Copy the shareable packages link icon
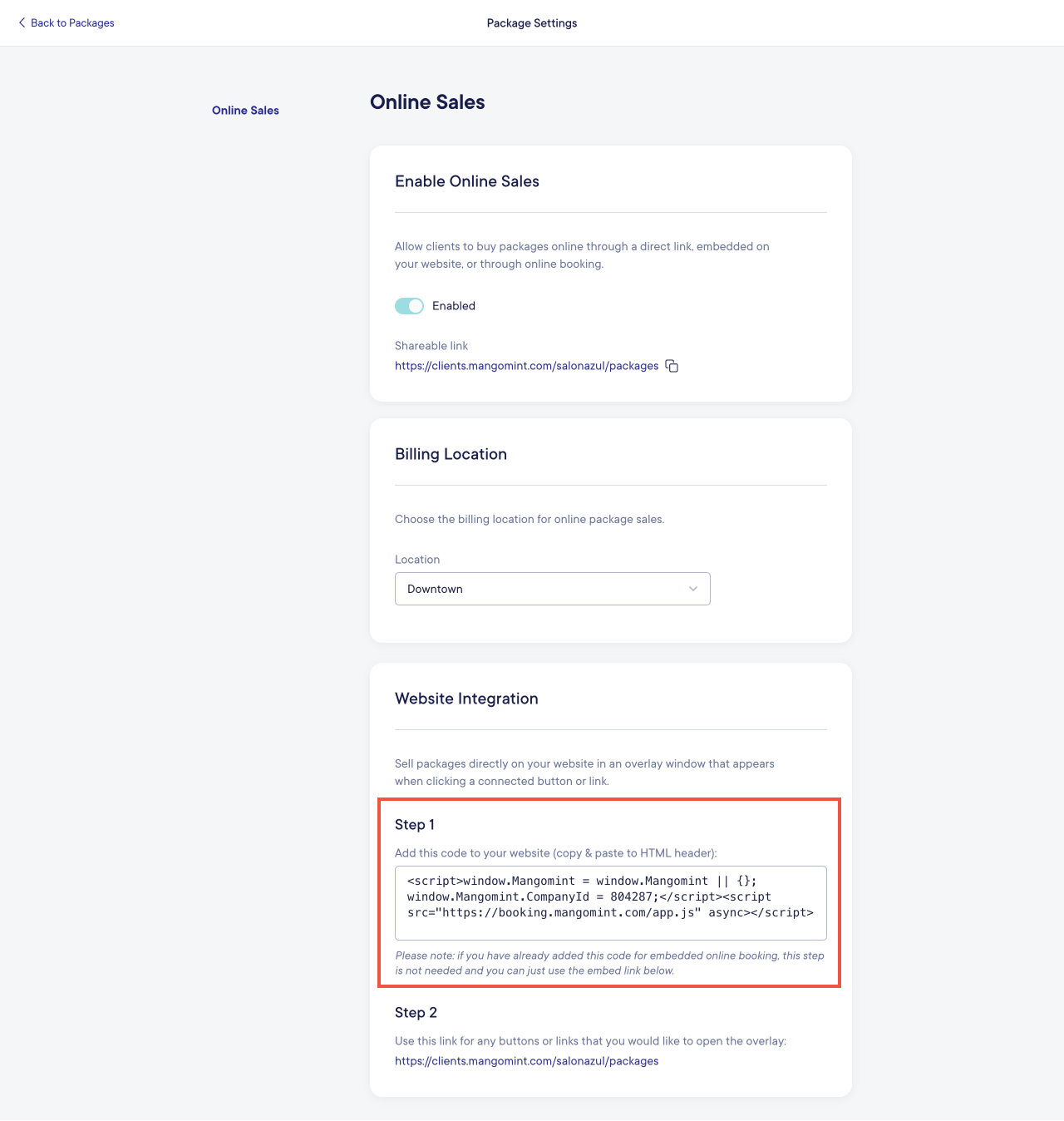This screenshot has width=1064, height=1121. pos(672,366)
